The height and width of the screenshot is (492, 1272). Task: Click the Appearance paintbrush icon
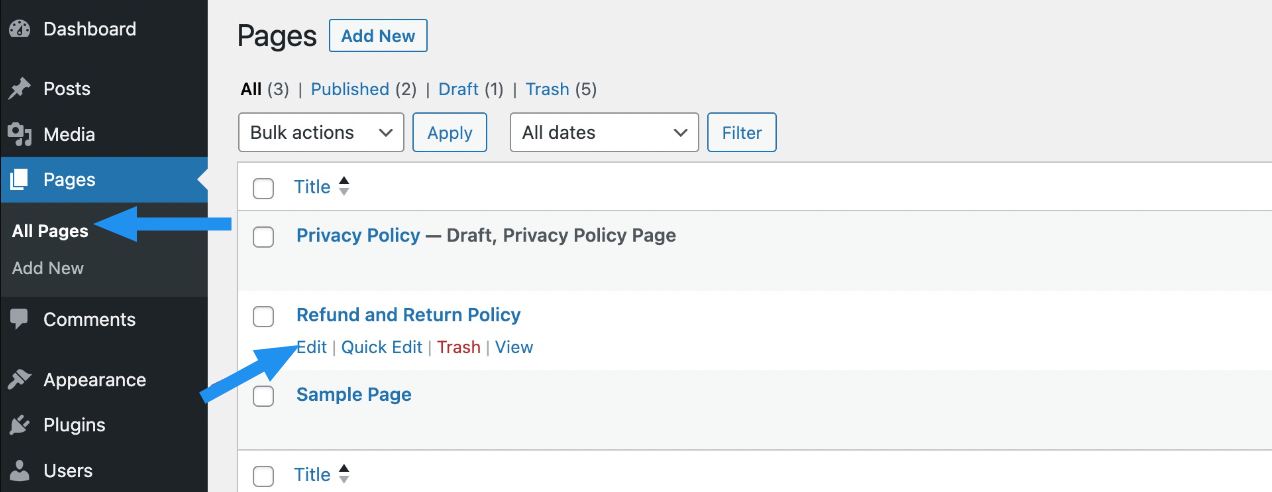[19, 380]
